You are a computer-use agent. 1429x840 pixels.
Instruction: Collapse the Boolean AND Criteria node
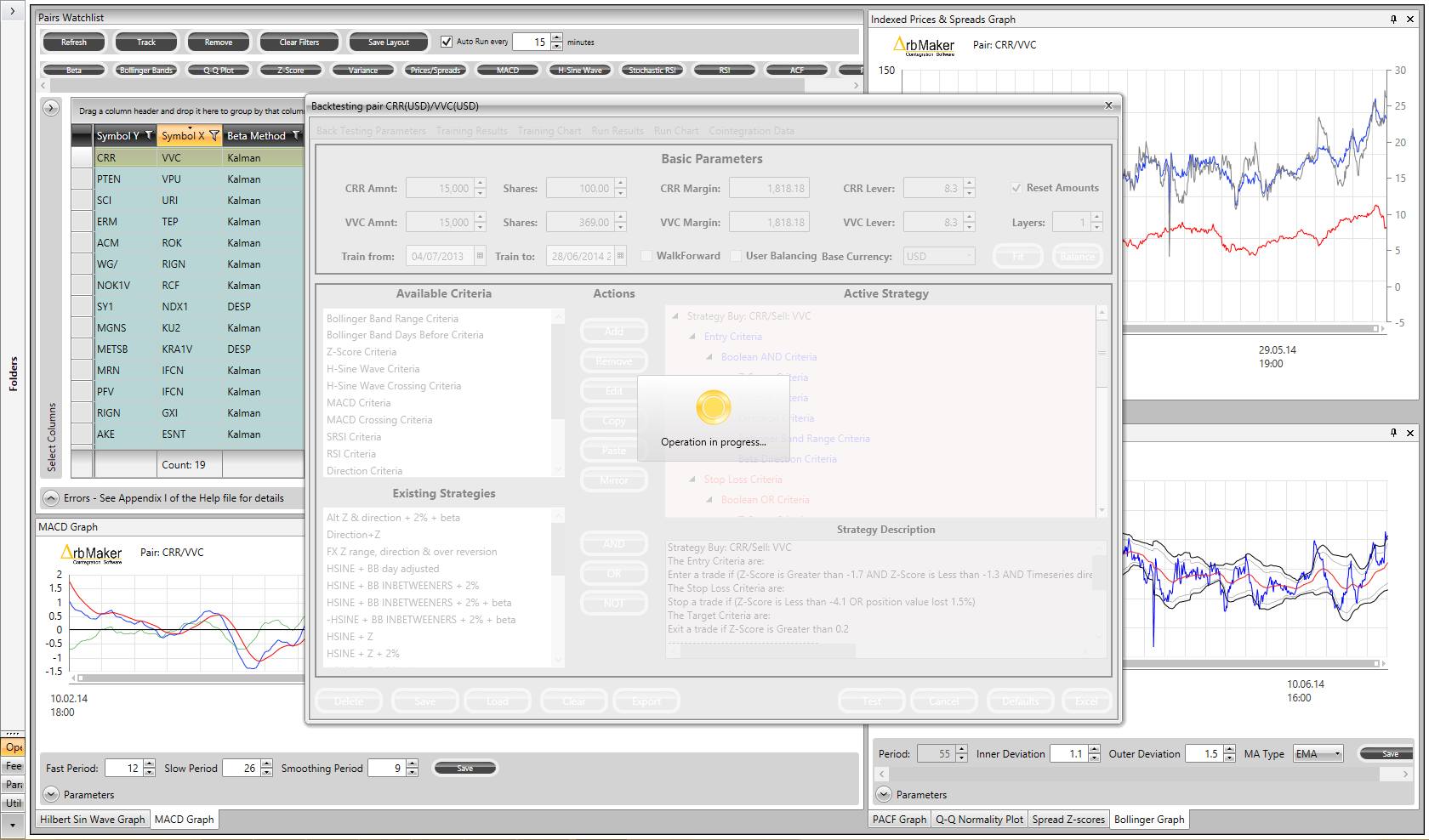click(709, 357)
